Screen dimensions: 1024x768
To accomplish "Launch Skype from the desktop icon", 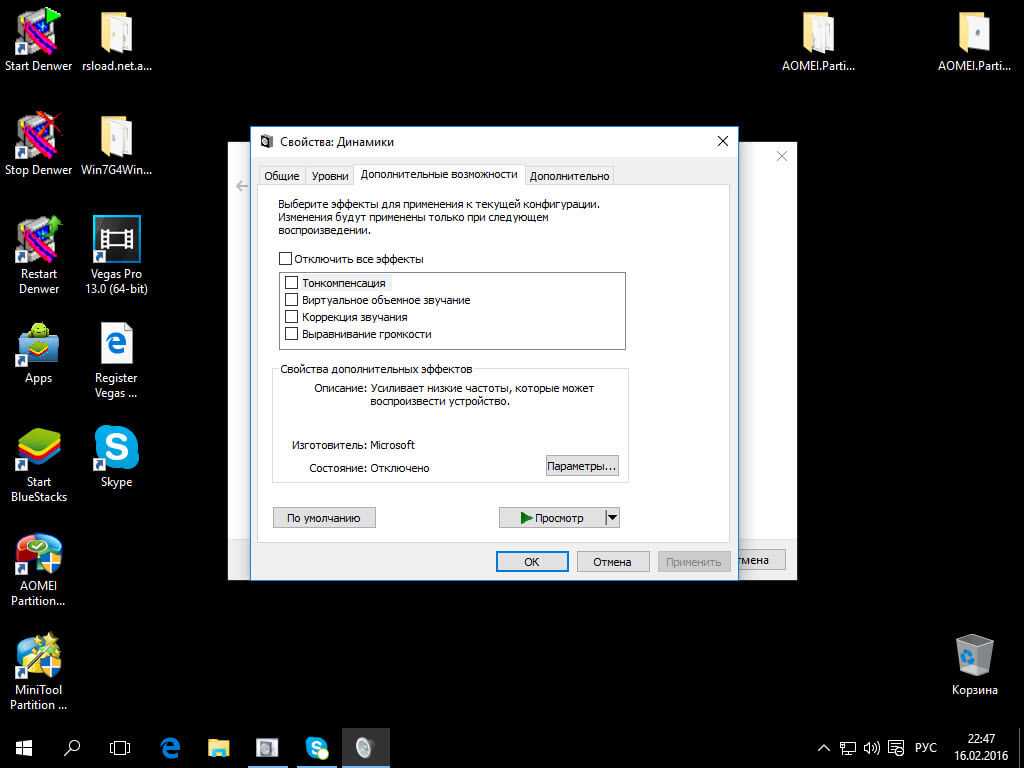I will (x=116, y=449).
